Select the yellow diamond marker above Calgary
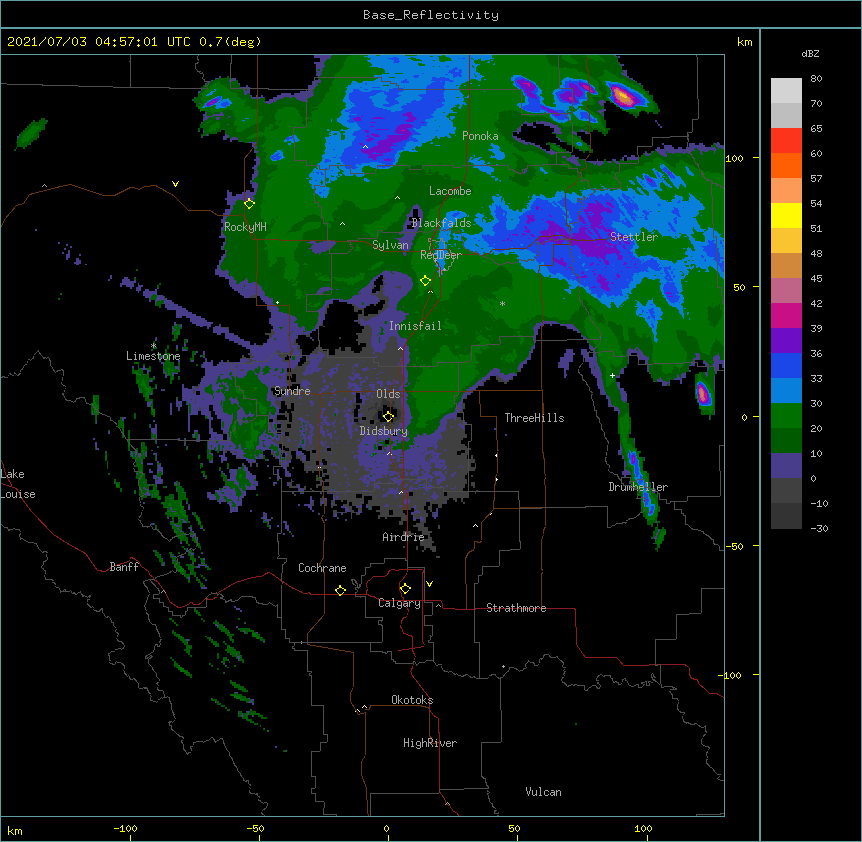Screen dimensions: 862x842 pyautogui.click(x=405, y=589)
